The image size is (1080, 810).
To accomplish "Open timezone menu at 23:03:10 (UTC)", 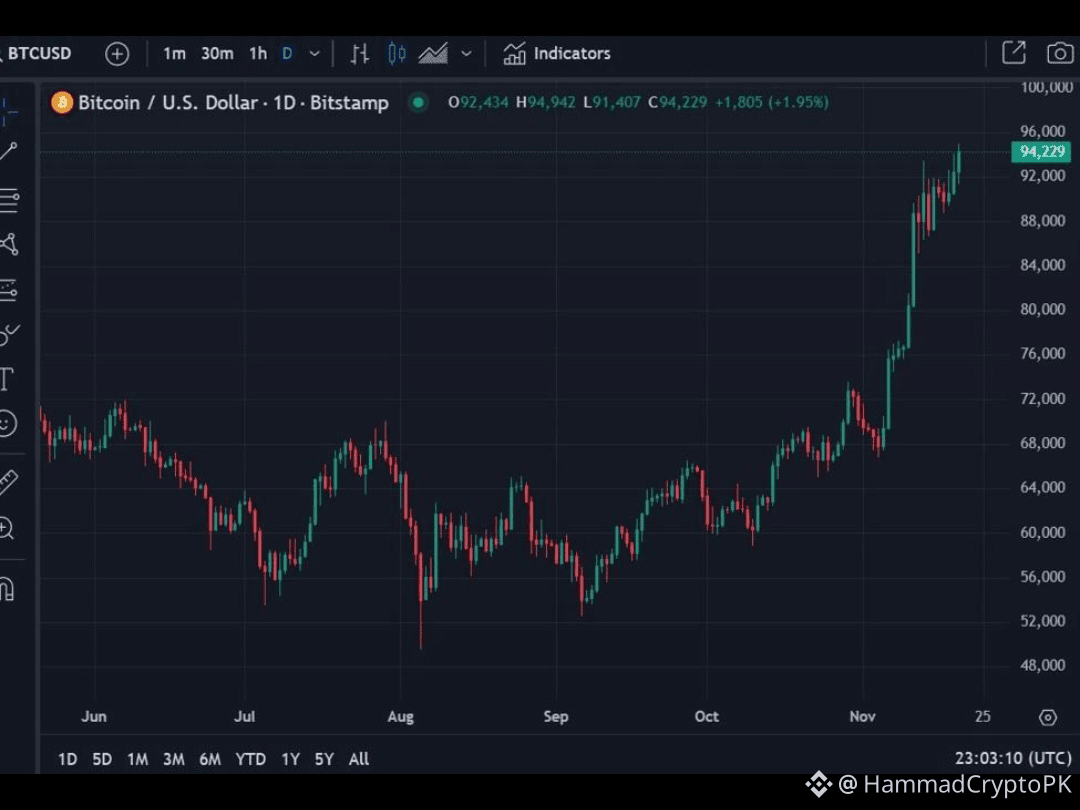I will 1013,758.
